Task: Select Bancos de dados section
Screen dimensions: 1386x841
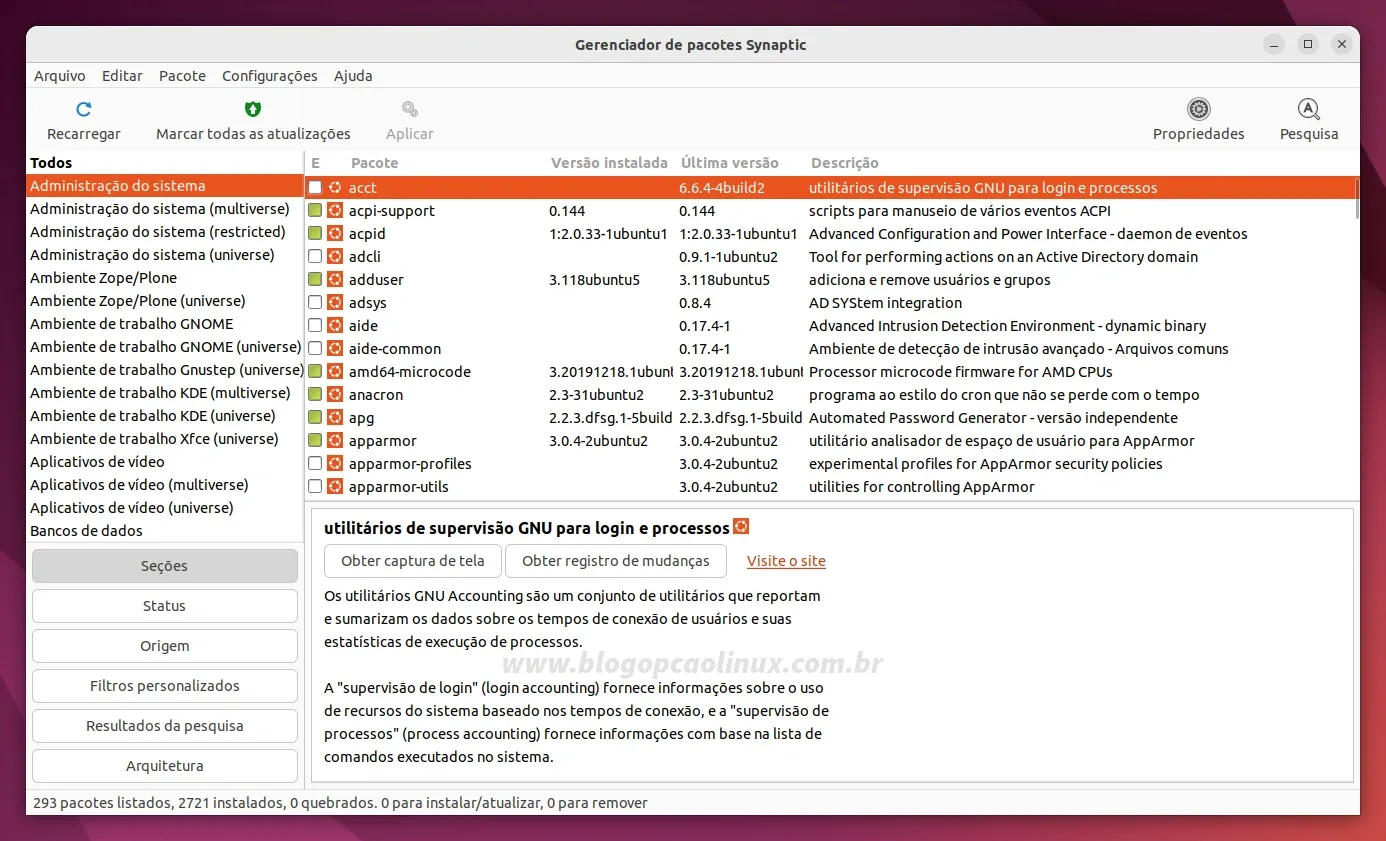Action: (x=165, y=531)
